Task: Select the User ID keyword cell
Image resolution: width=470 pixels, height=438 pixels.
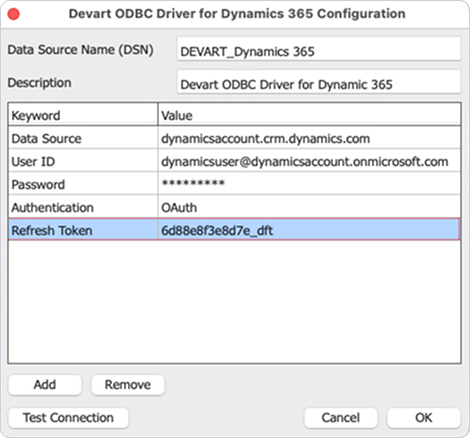Action: click(x=83, y=161)
